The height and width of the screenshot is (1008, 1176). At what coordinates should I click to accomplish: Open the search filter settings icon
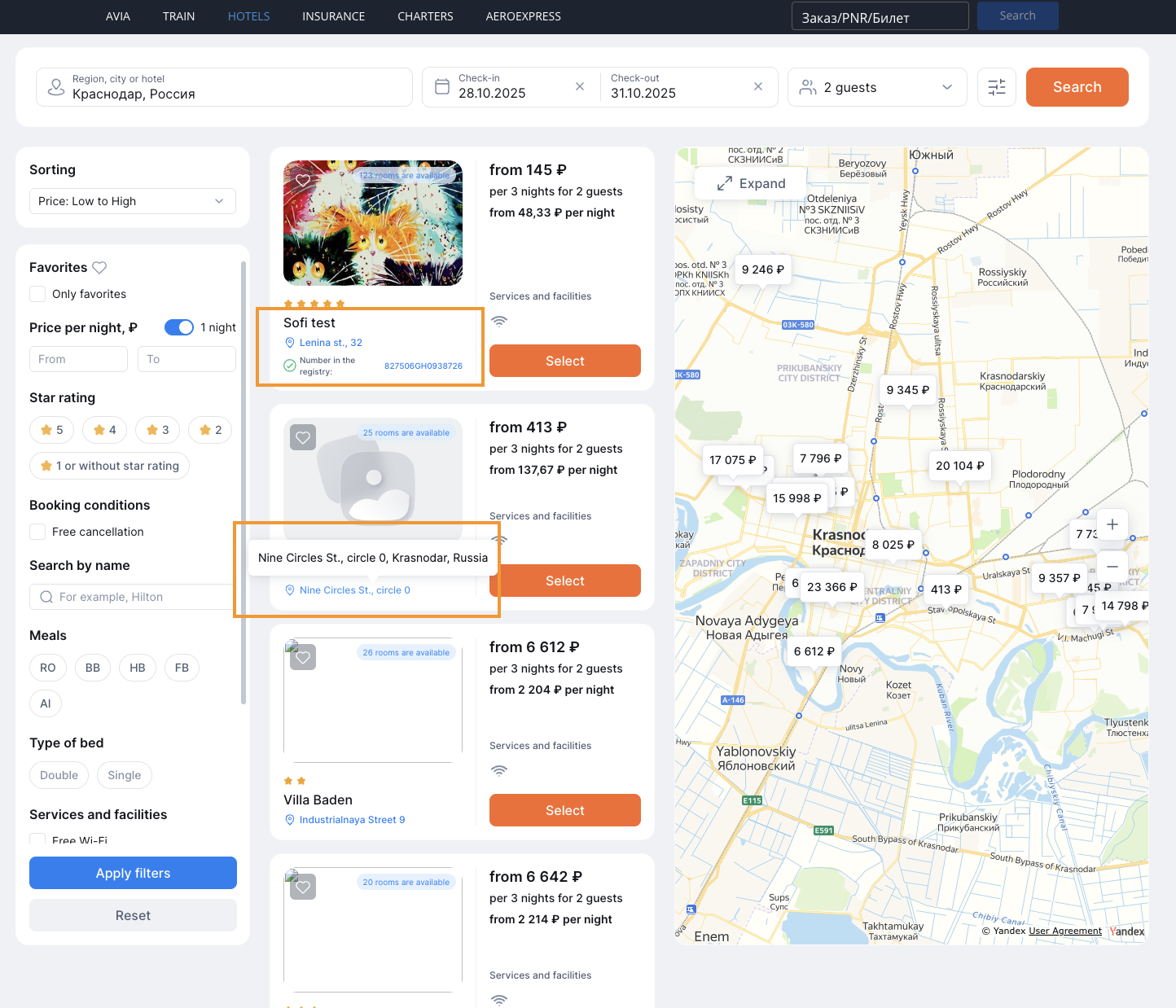coord(996,87)
